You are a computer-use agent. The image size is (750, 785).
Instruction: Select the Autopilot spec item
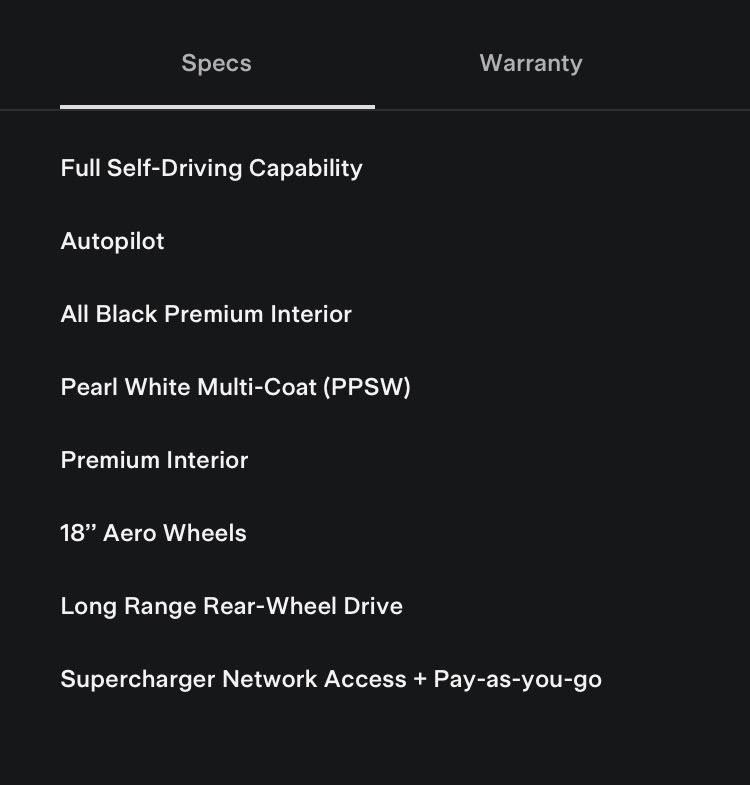[112, 241]
